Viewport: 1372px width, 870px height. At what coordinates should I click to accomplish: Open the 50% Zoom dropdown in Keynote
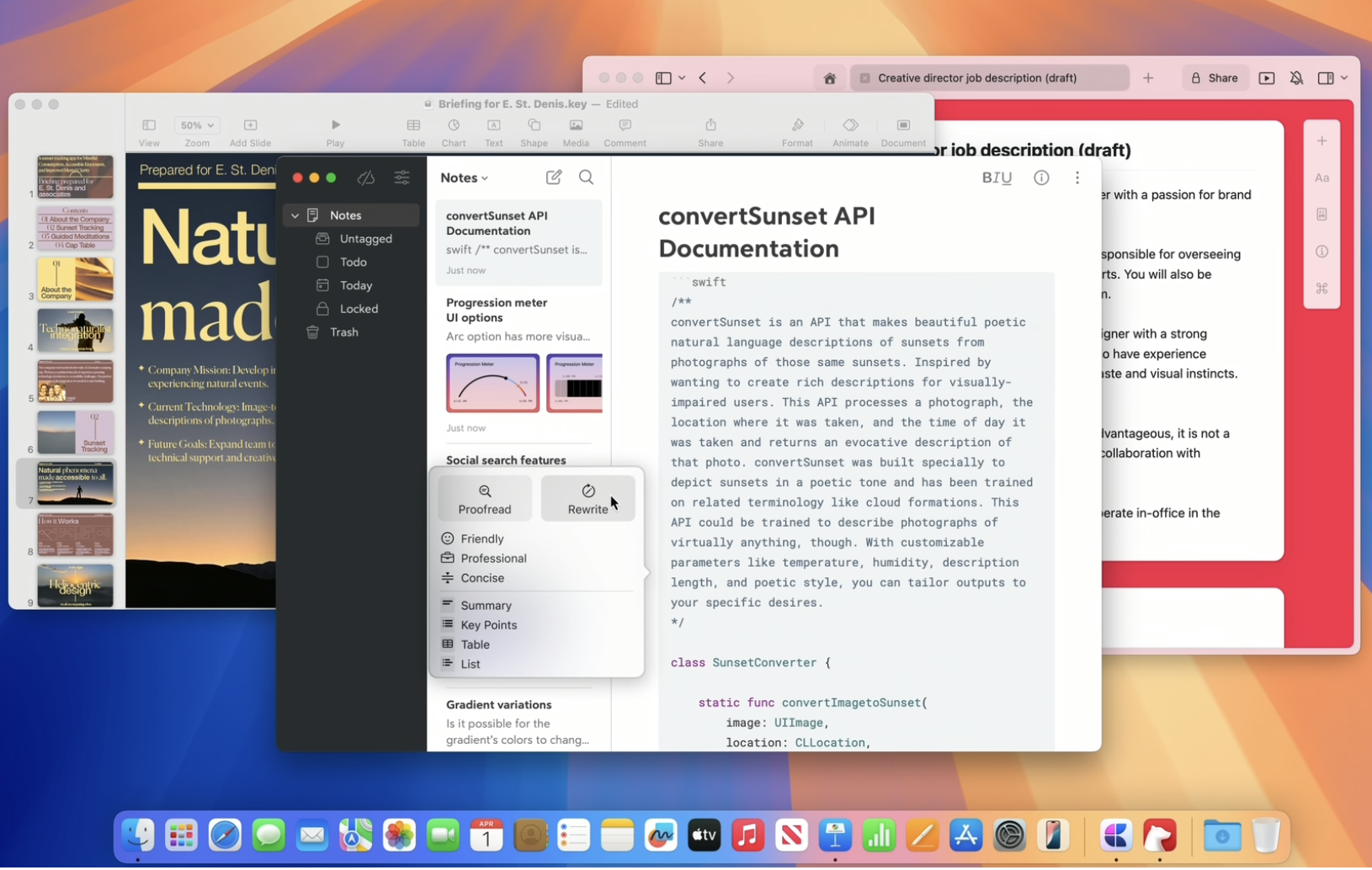click(x=197, y=125)
